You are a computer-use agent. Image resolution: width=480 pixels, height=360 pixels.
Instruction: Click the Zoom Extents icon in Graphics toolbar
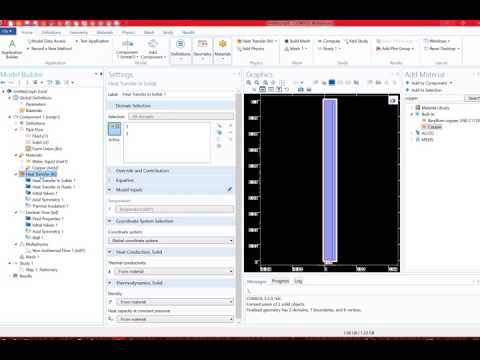point(274,83)
